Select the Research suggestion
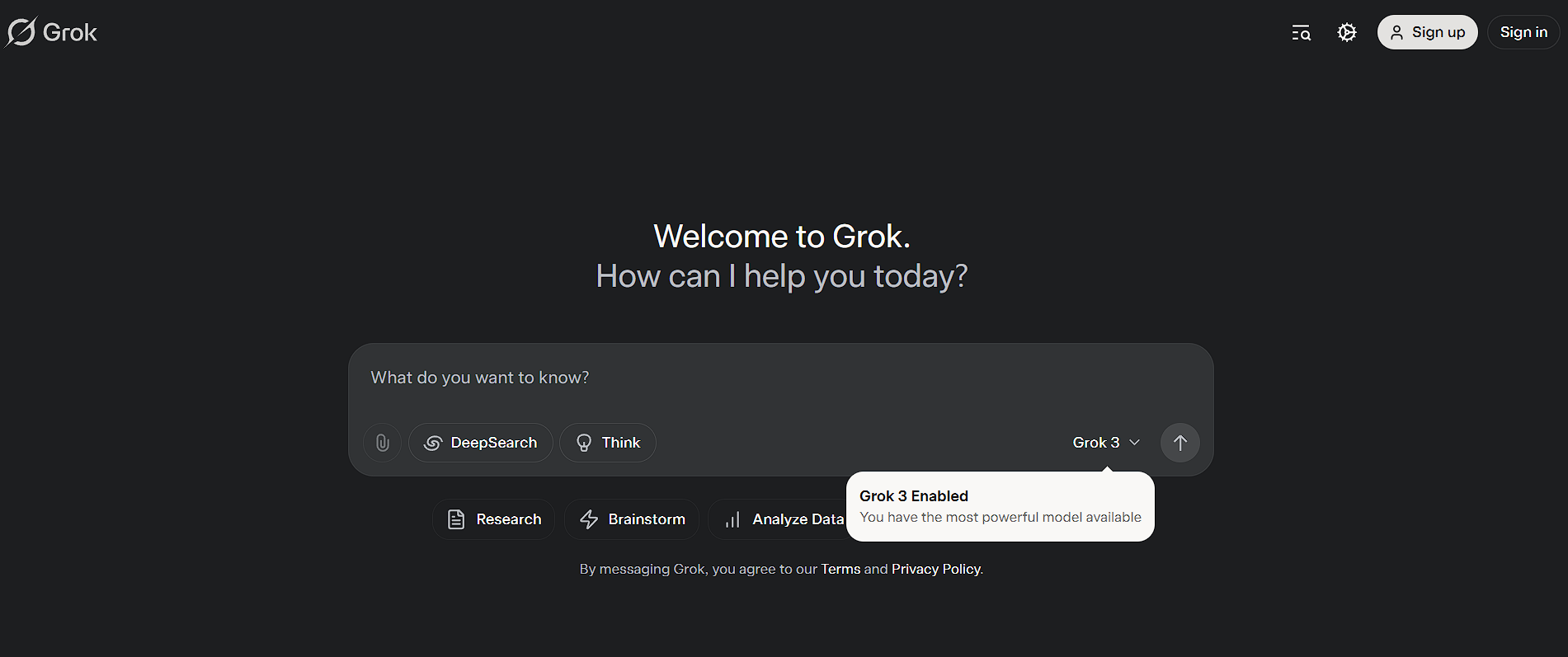 click(x=493, y=519)
